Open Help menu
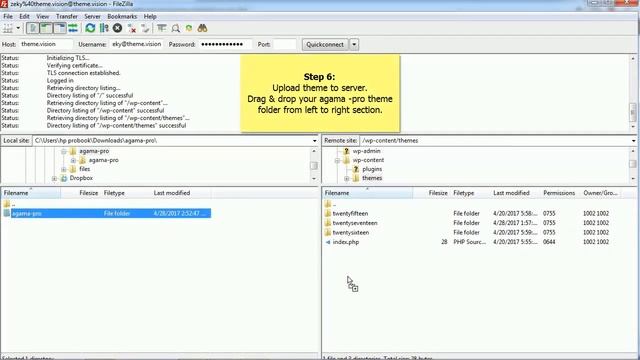The height and width of the screenshot is (360, 640). 150,16
